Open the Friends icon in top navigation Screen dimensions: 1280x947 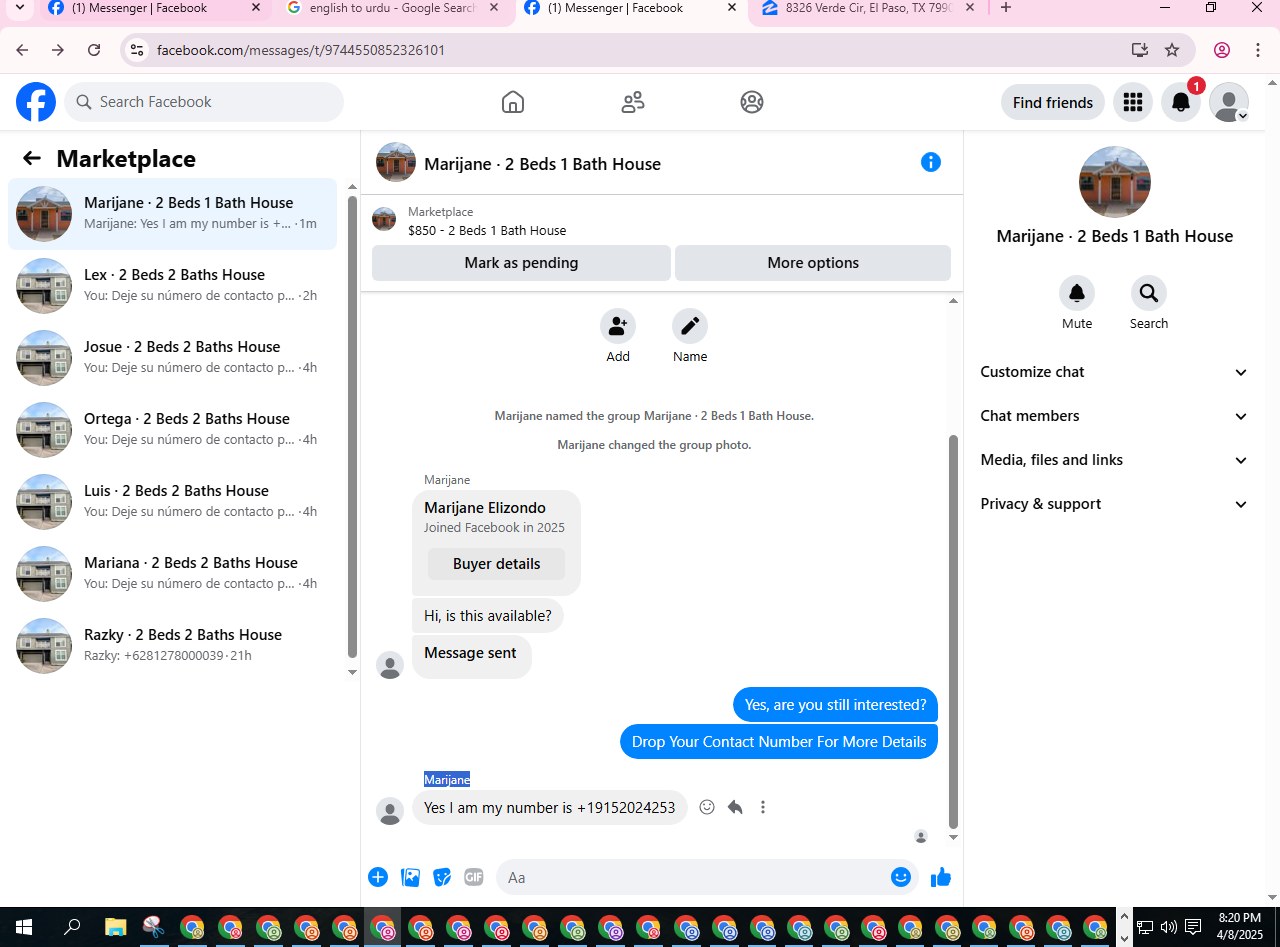[633, 102]
